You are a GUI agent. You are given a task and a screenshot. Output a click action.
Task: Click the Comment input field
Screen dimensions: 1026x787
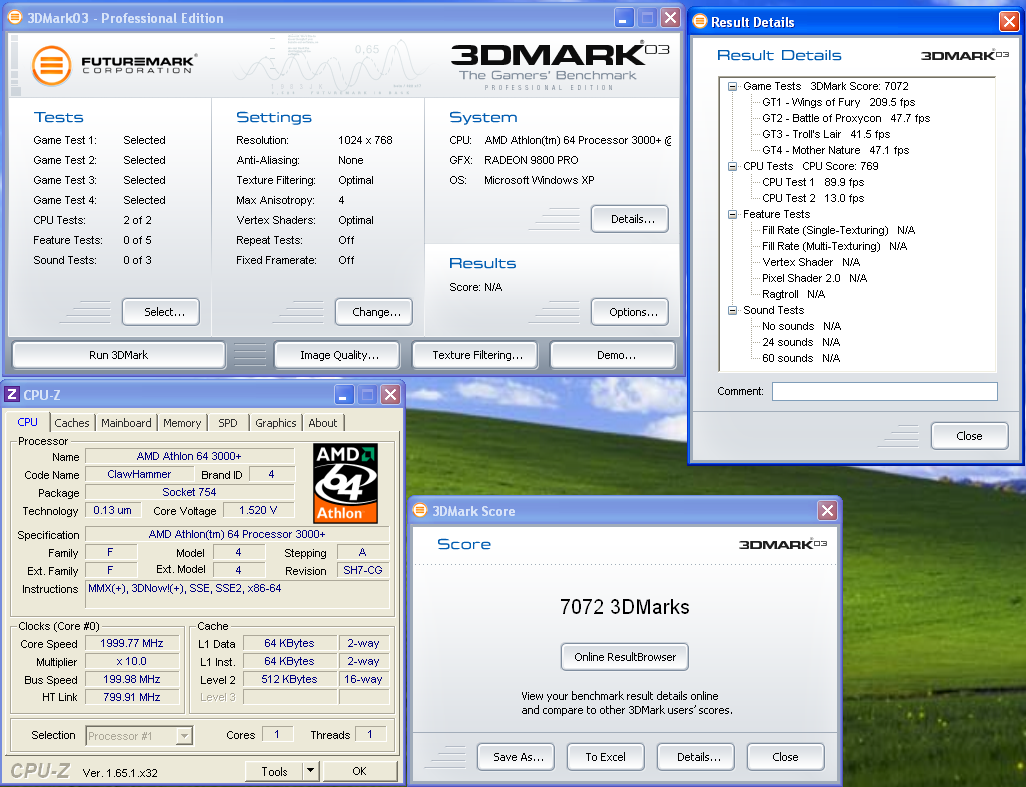click(x=885, y=391)
